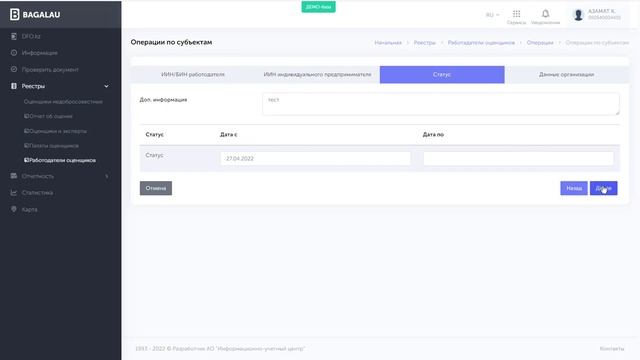Switch to ИИН индивидуального предпринимателя tab

pyautogui.click(x=317, y=75)
